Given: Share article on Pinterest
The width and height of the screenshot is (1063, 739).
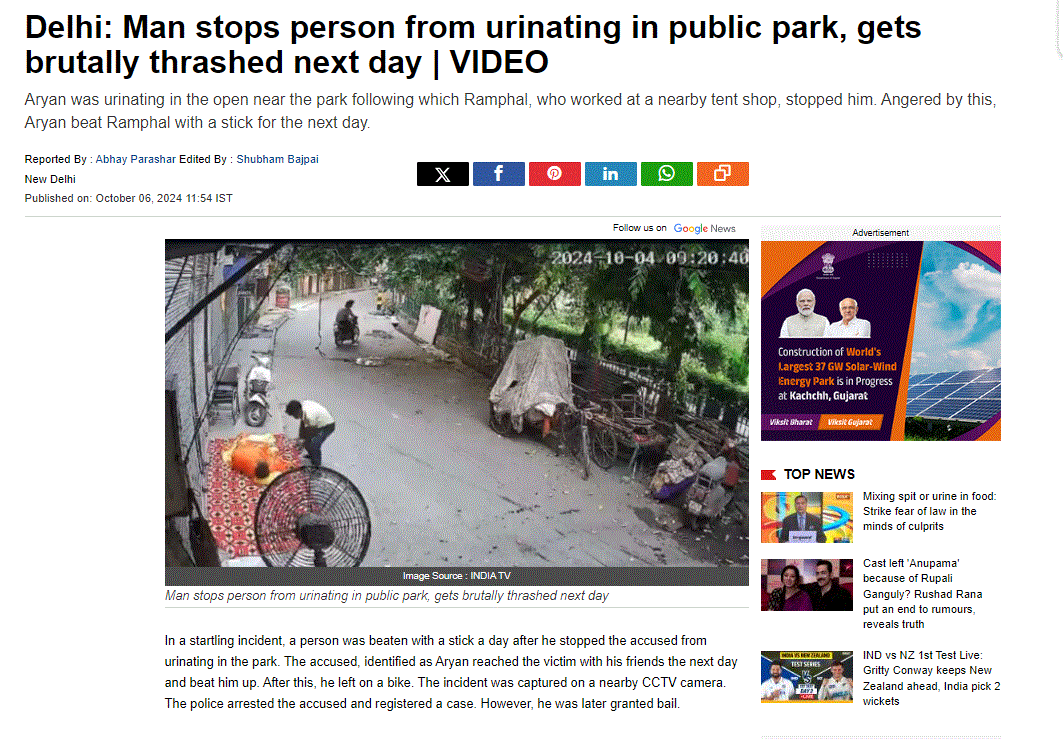Looking at the screenshot, I should 555,174.
